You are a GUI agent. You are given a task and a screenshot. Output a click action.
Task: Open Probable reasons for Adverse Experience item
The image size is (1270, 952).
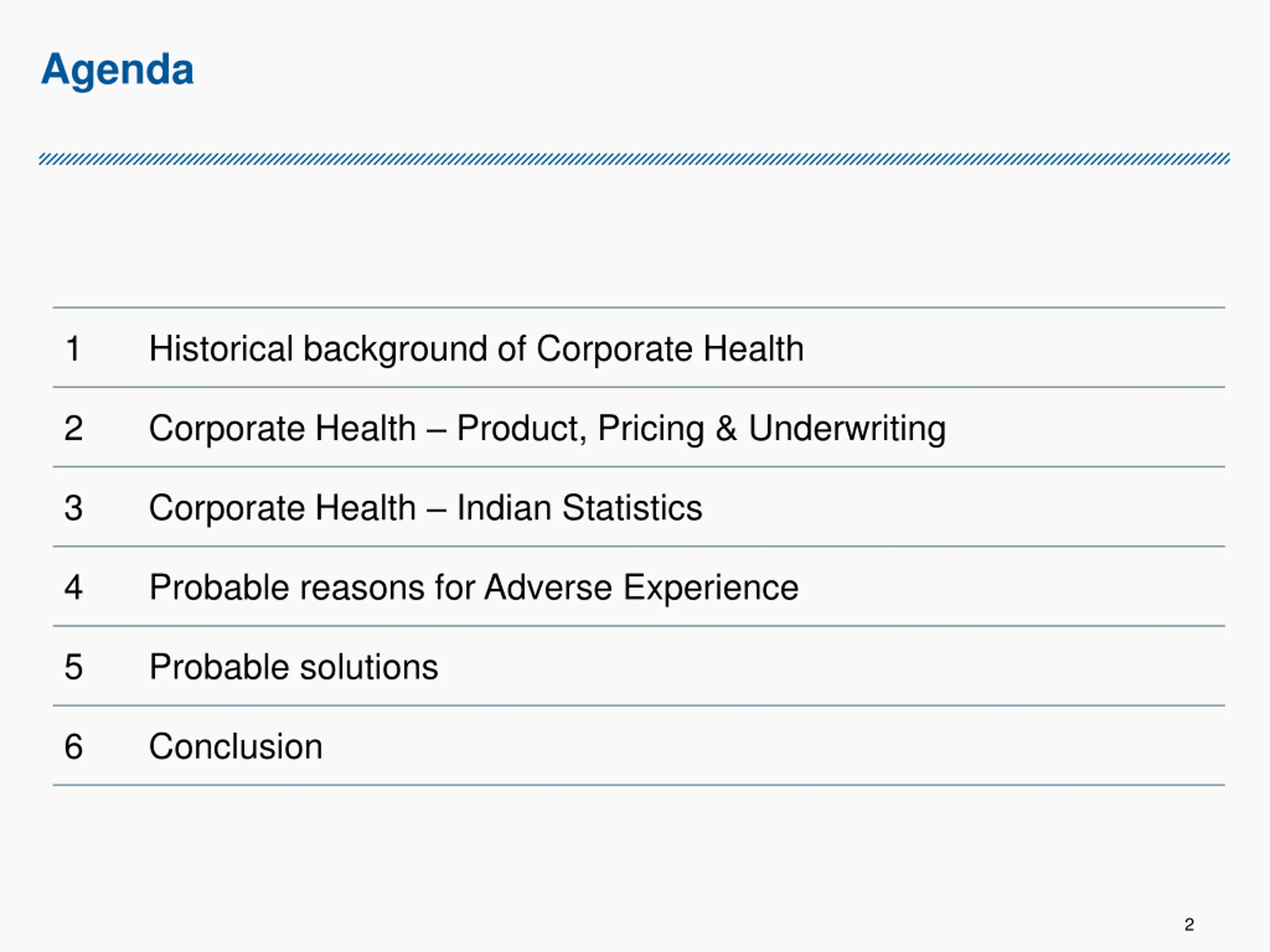click(x=474, y=587)
